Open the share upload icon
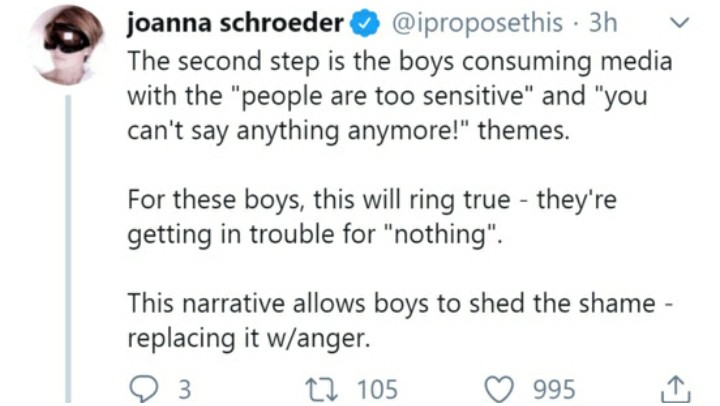 click(x=675, y=389)
